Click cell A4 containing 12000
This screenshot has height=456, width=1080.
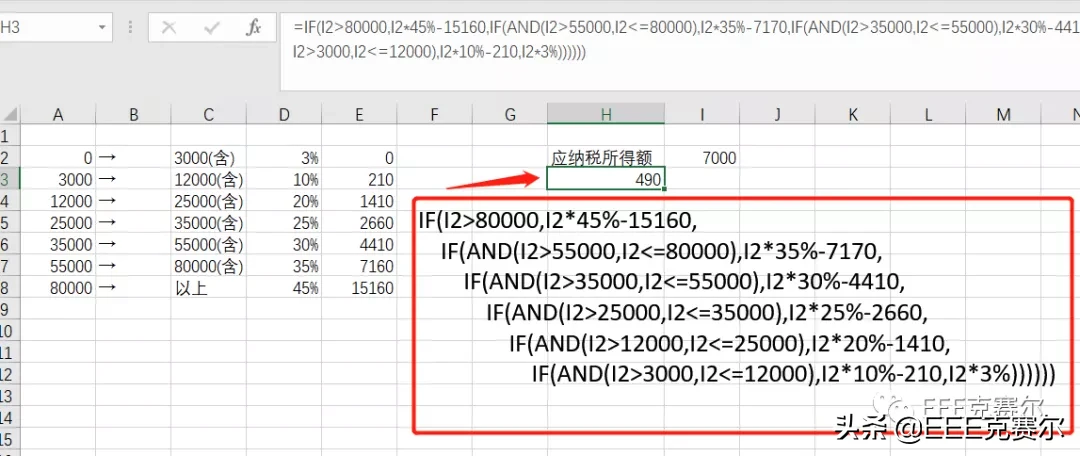coord(58,201)
